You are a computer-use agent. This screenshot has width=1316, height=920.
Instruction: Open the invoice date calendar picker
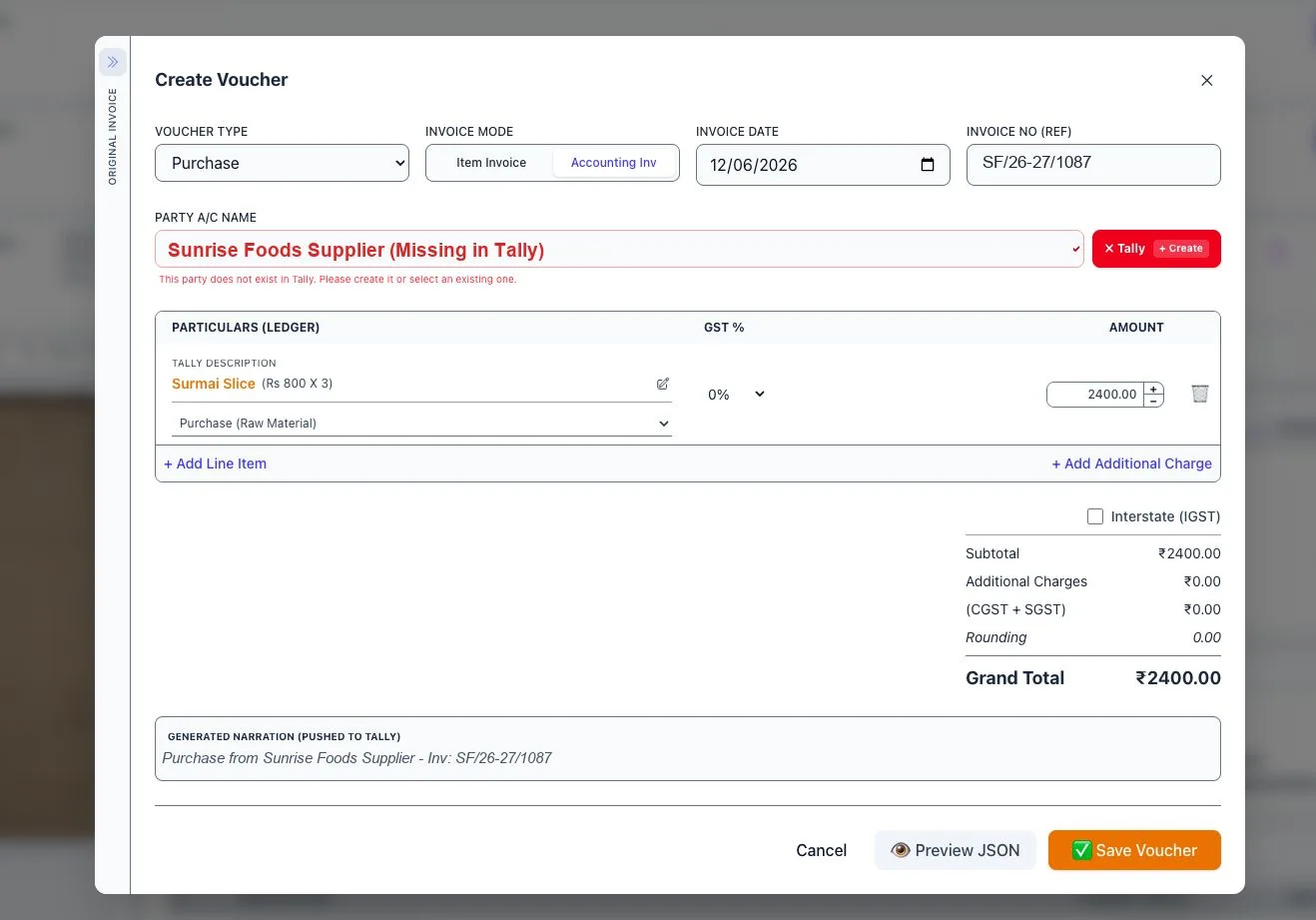pos(928,165)
